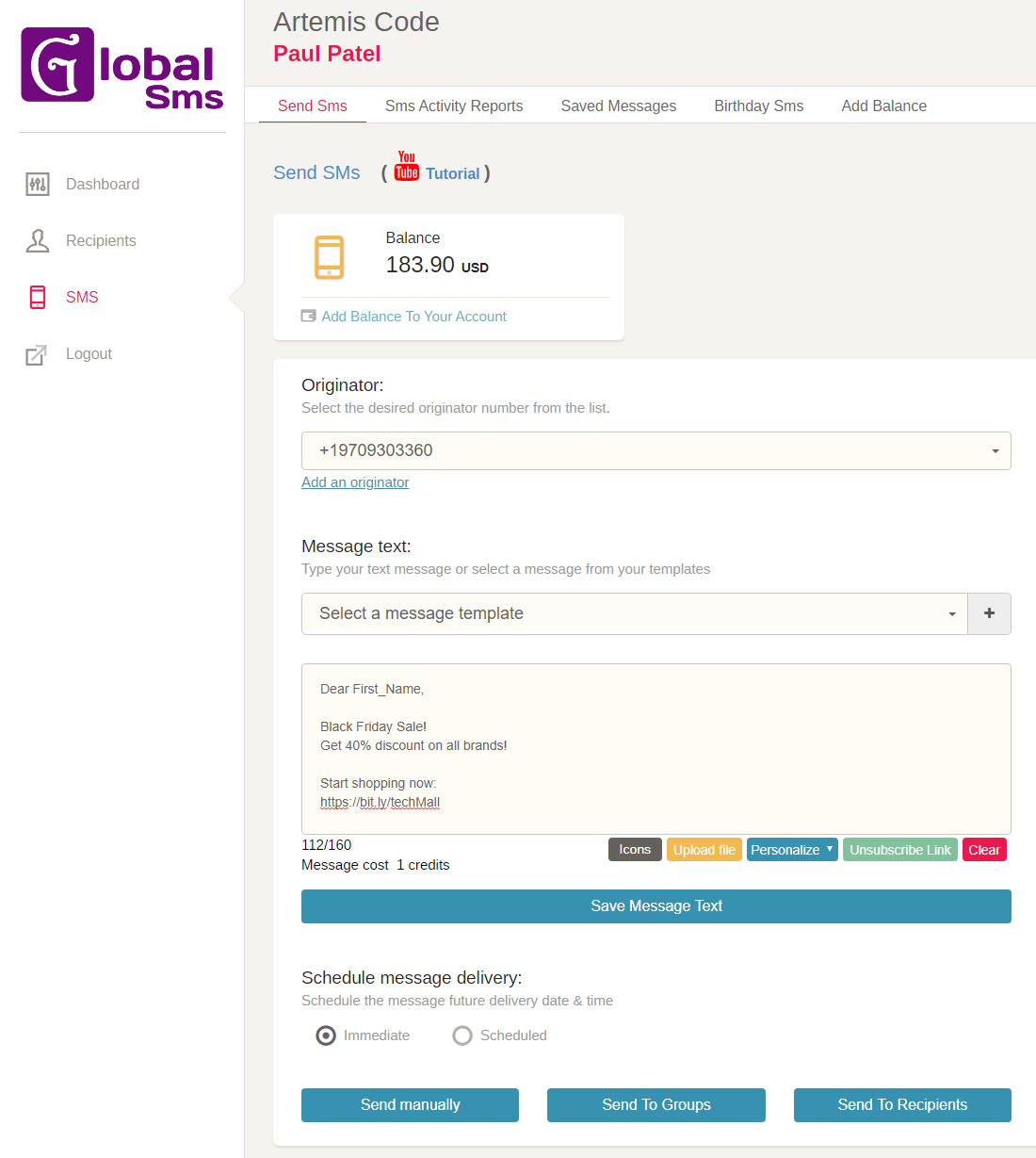Viewport: 1036px width, 1158px height.
Task: Follow the Add an originator link
Action: point(355,482)
